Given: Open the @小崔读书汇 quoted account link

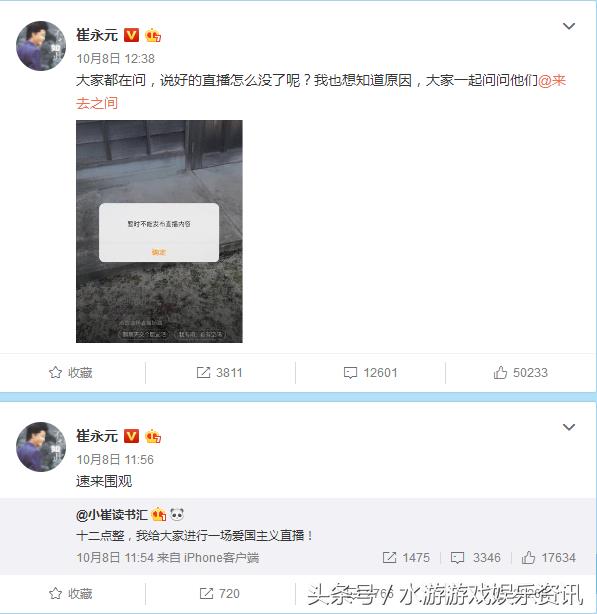Looking at the screenshot, I should (112, 515).
